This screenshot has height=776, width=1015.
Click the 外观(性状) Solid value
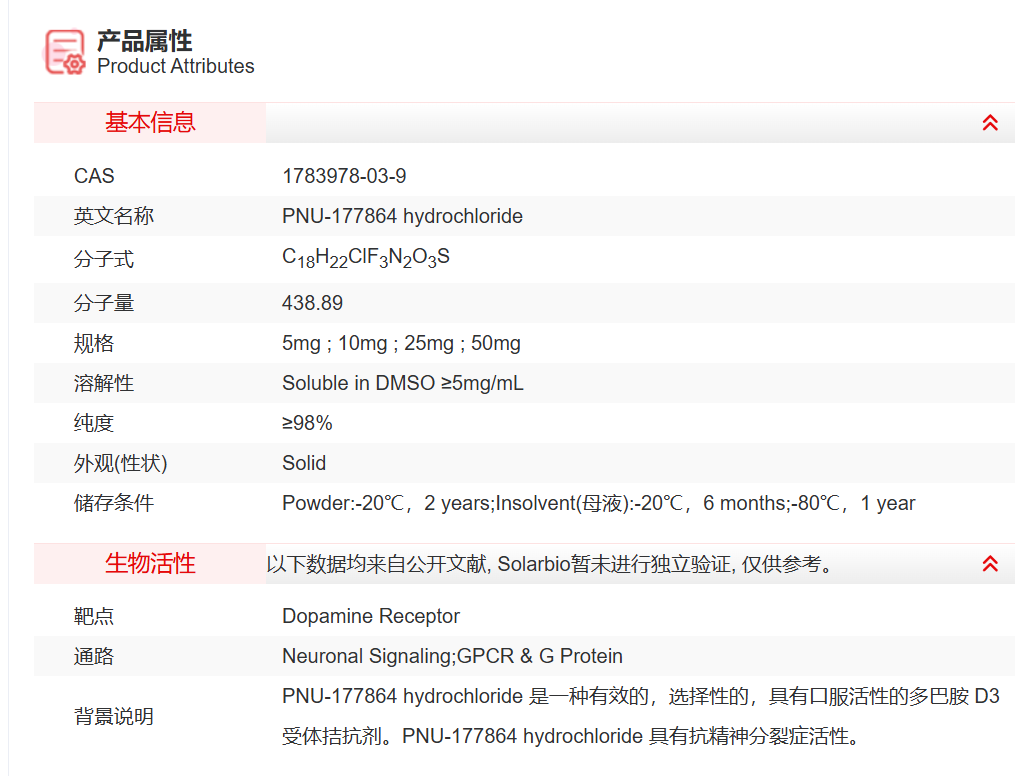point(304,462)
